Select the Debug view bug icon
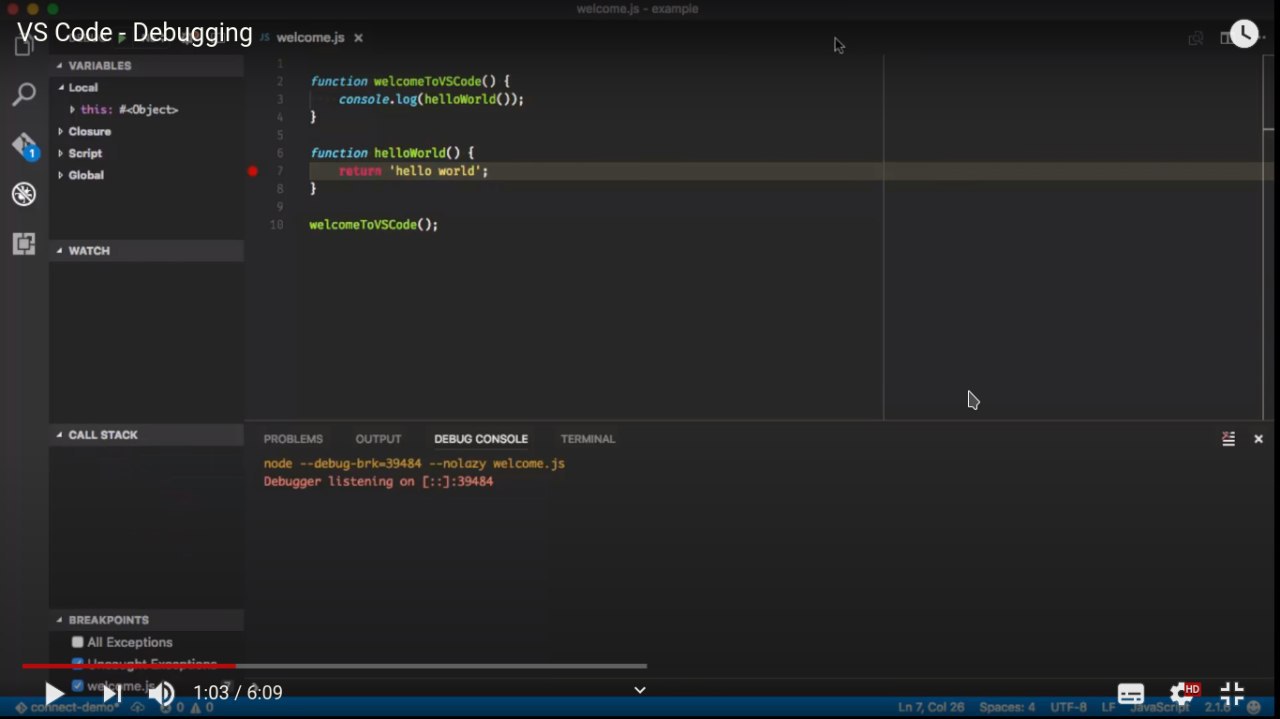1280x719 pixels. 24,194
